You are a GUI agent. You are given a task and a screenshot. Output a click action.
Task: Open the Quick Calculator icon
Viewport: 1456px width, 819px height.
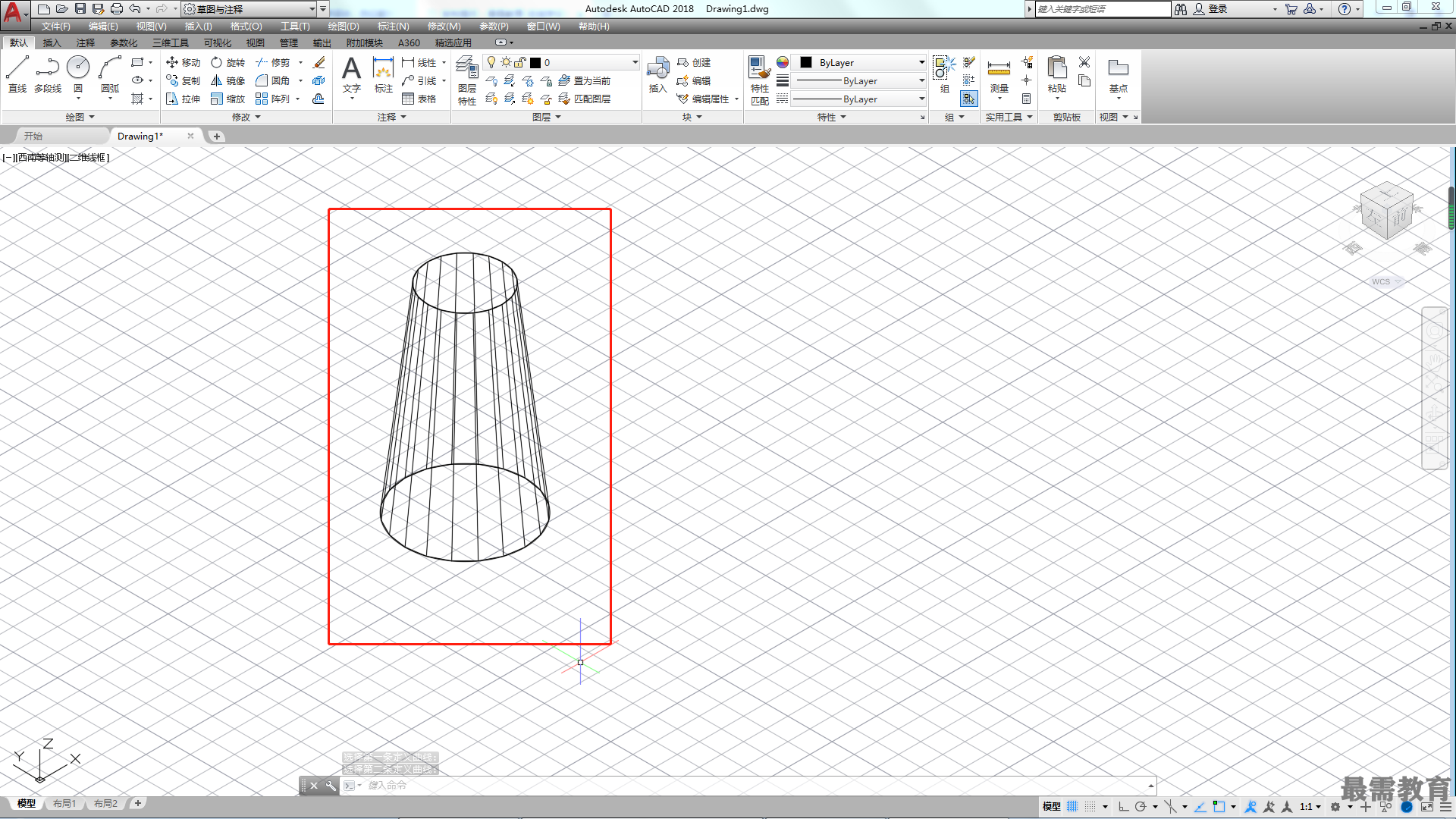(1026, 99)
